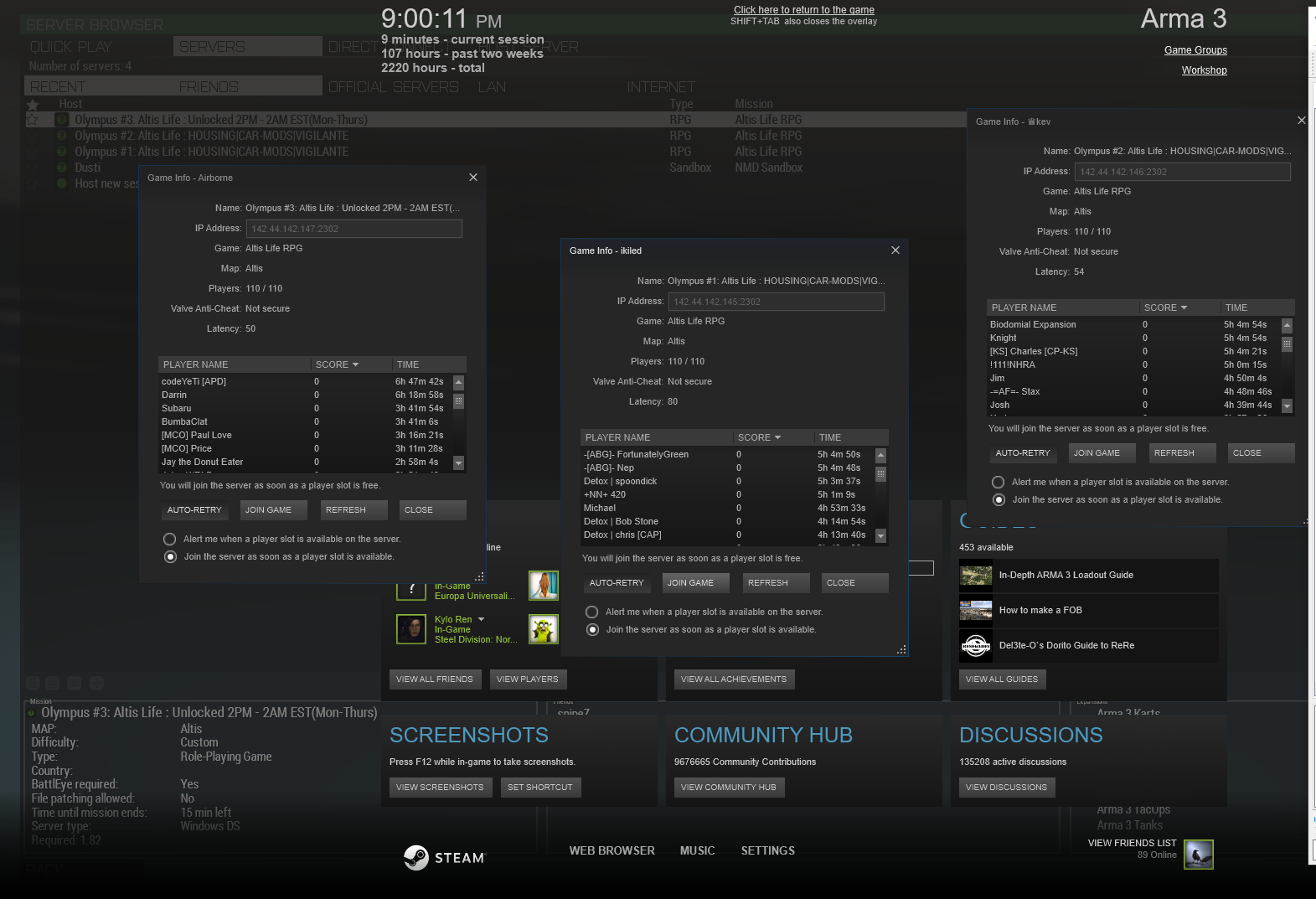1316x899 pixels.
Task: Close the Game Info - Airborne dialog
Action: 473,178
